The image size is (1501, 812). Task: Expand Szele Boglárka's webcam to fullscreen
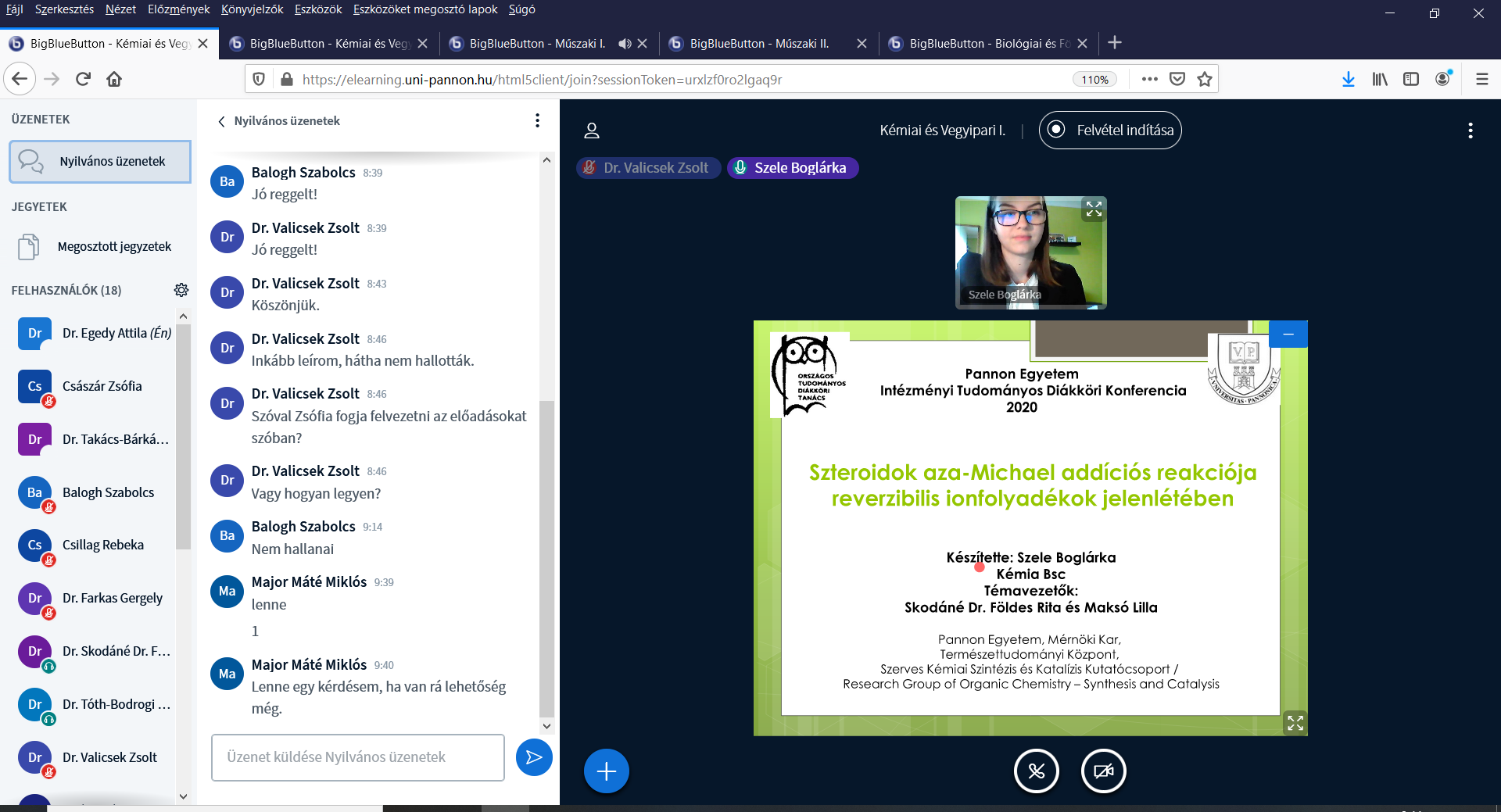[x=1094, y=209]
